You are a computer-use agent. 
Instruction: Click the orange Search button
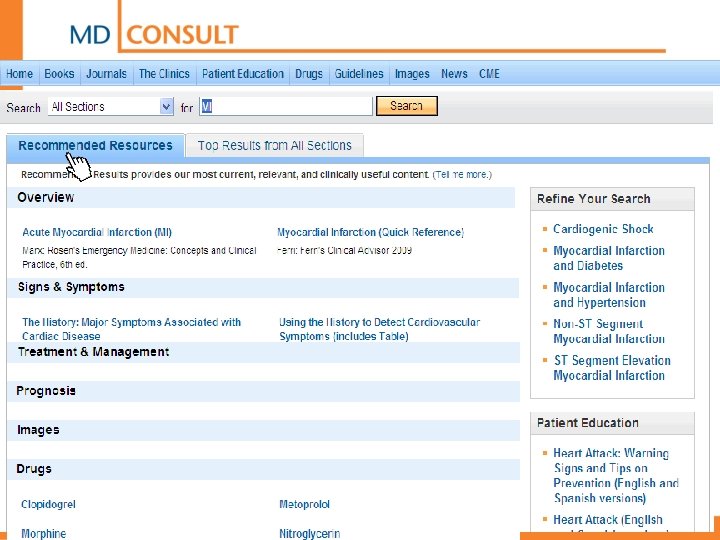point(407,106)
